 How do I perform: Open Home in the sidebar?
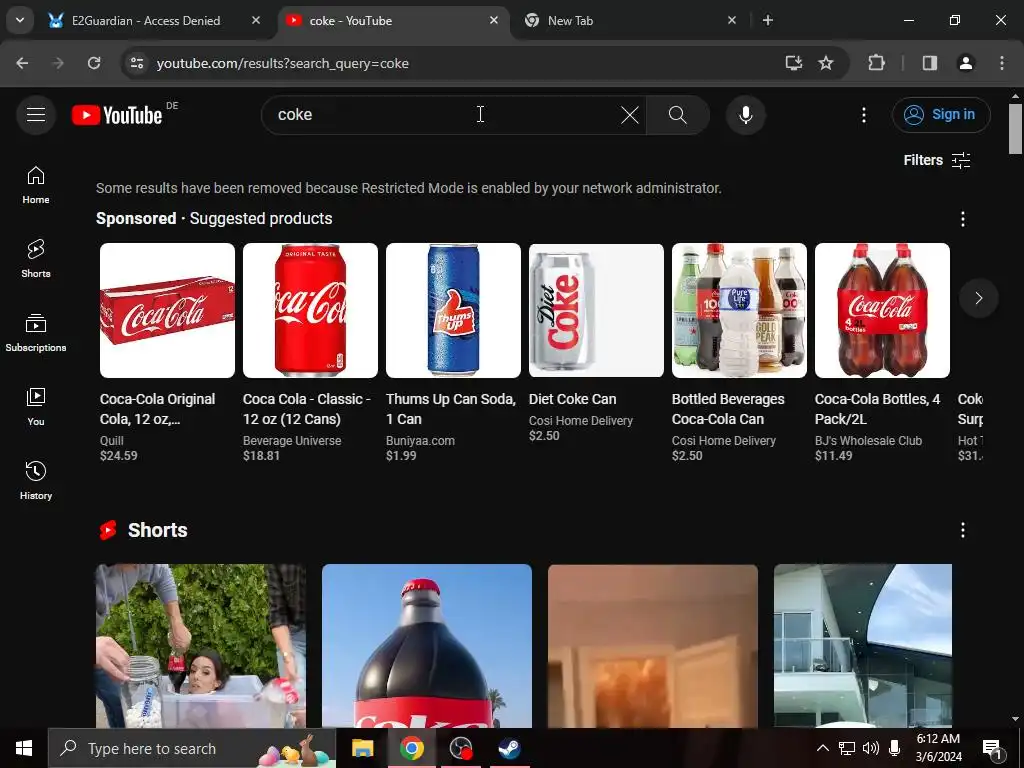pos(36,185)
